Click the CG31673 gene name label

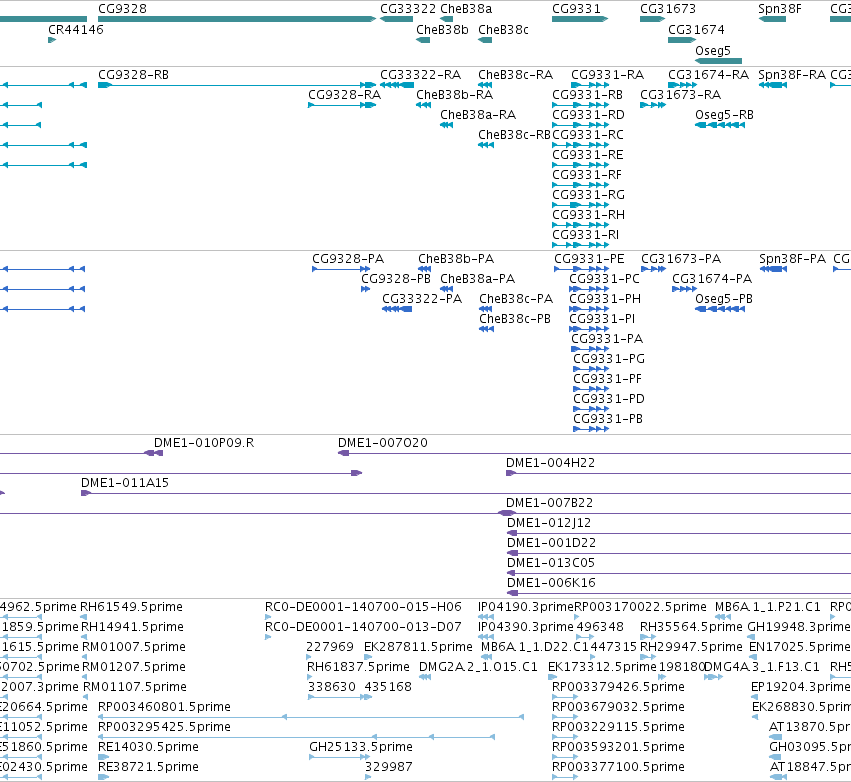668,9
